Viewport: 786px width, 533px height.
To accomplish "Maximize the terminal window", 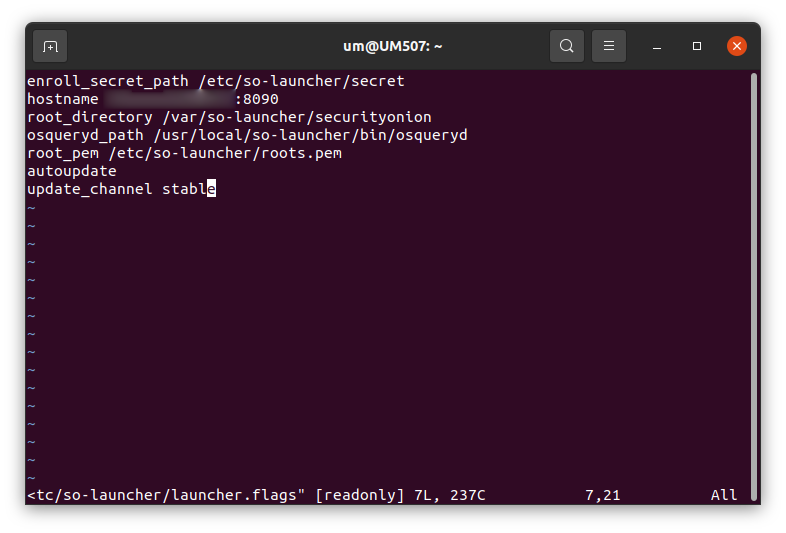I will tap(697, 46).
